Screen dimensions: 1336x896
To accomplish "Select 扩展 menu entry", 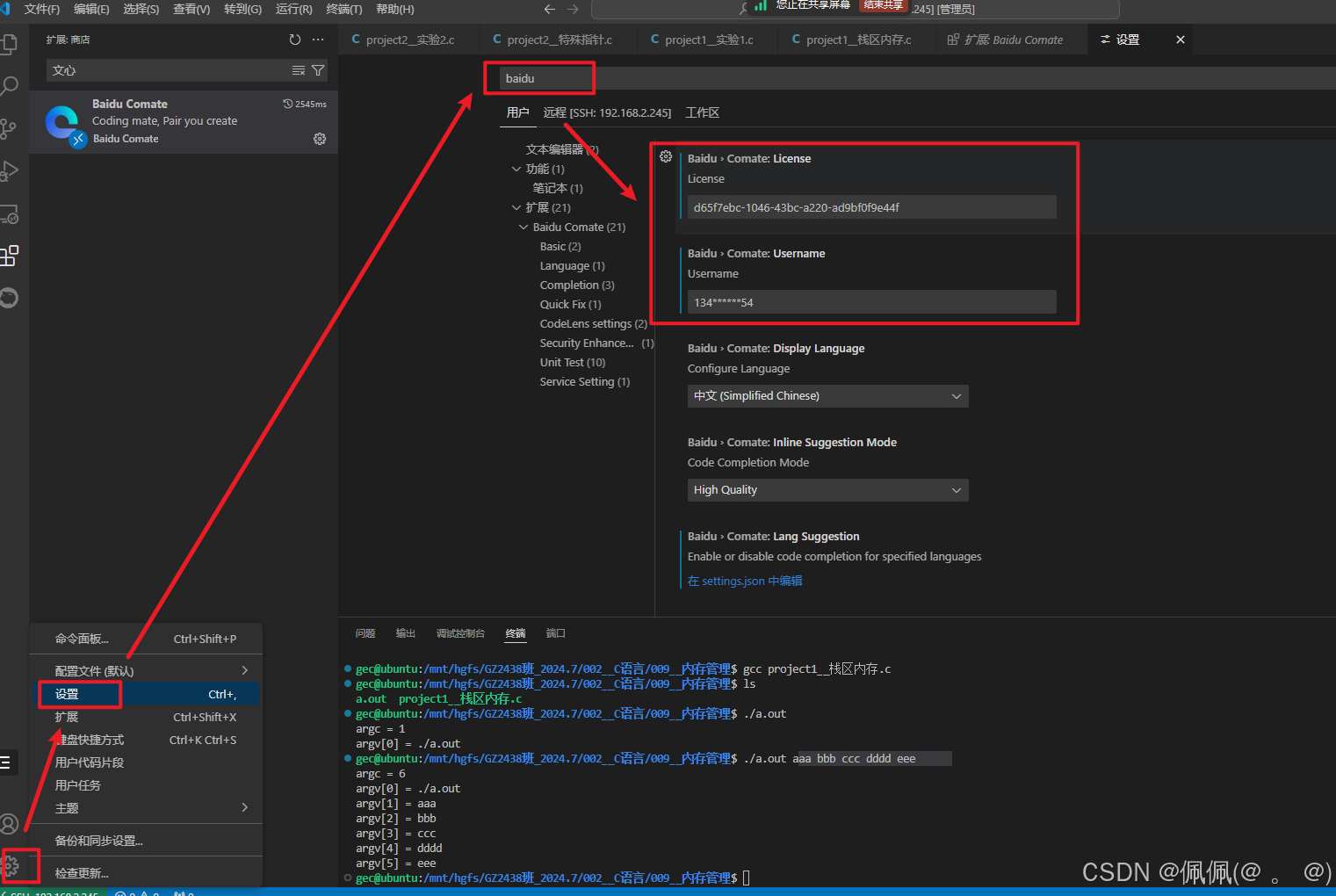I will coord(146,717).
